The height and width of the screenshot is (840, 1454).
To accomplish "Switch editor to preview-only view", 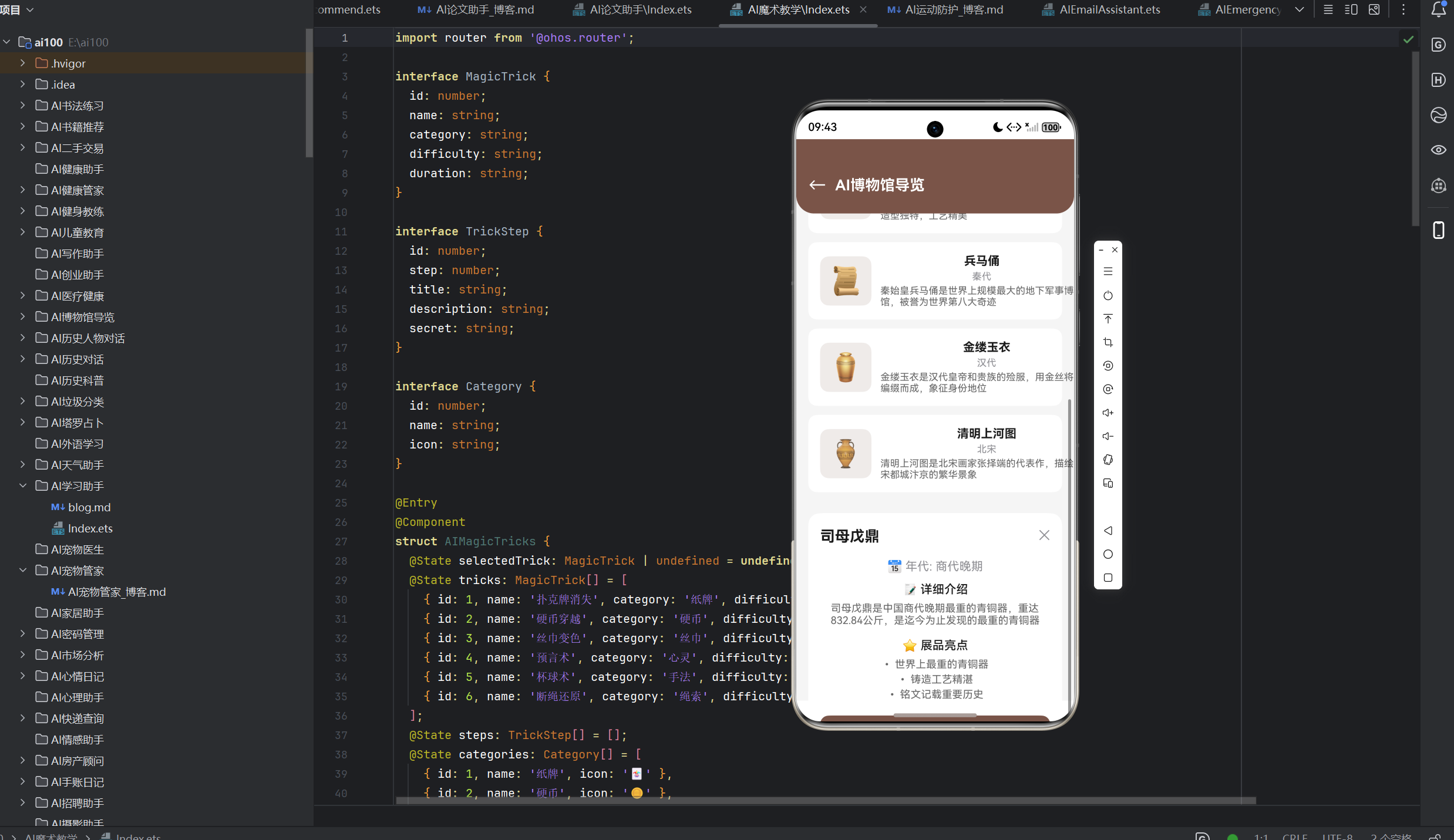I will point(1374,9).
